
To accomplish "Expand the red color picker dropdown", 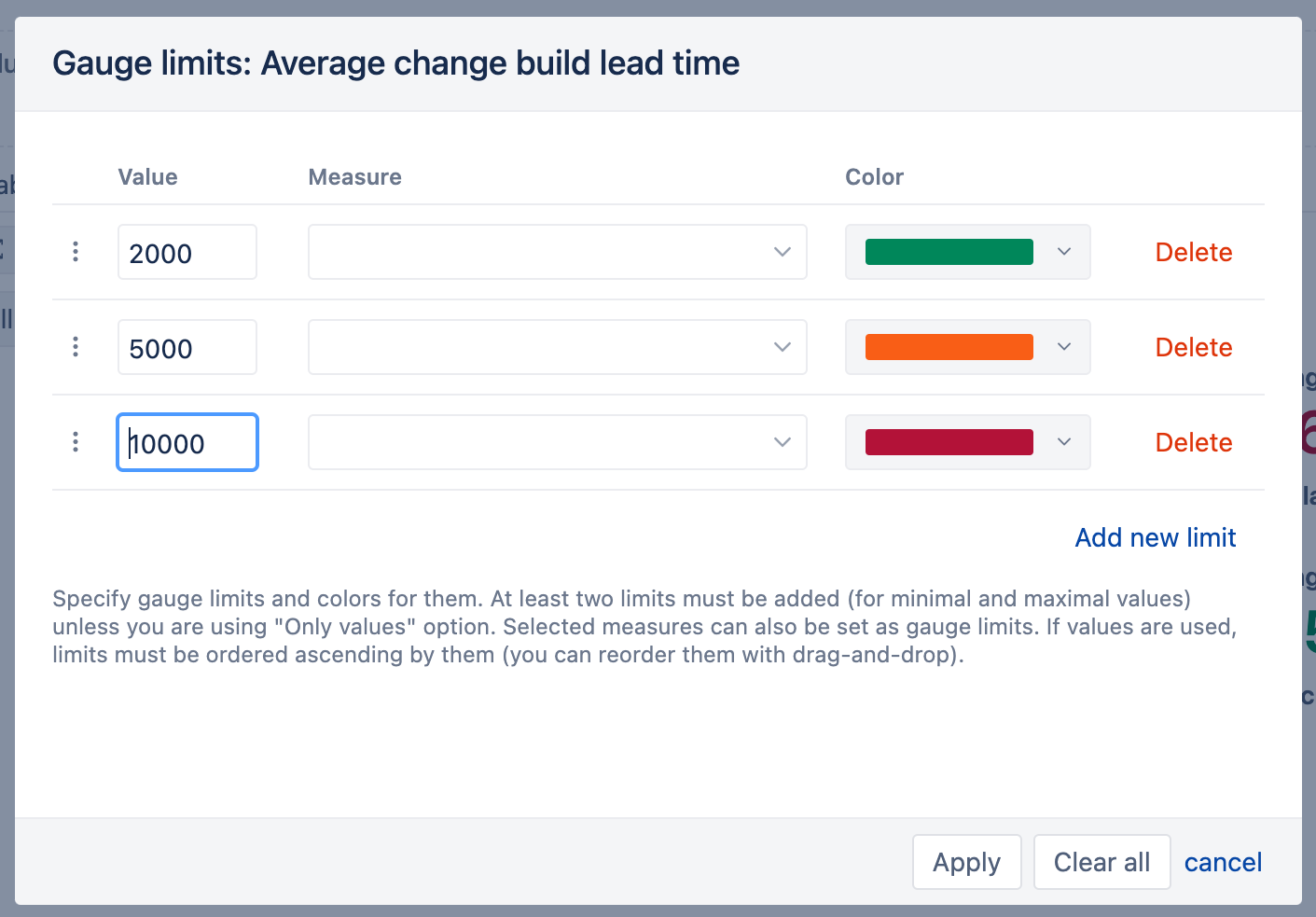I will click(x=1064, y=442).
